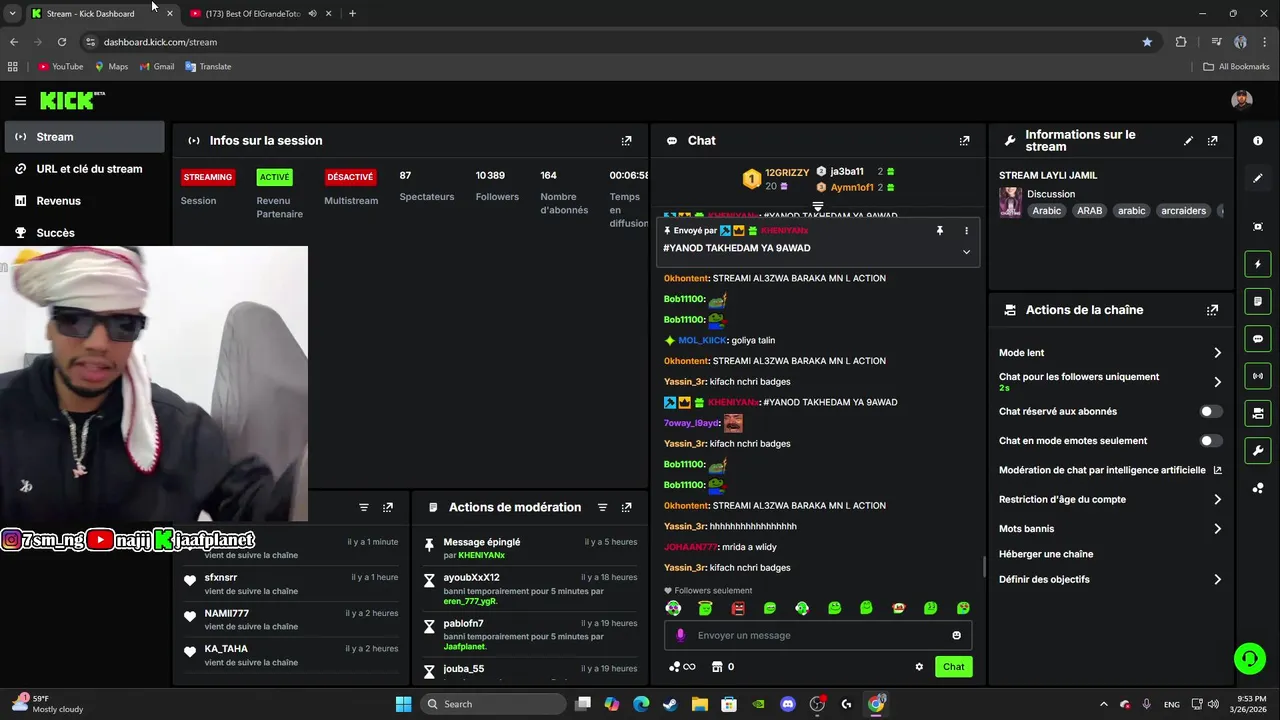Open three-dot menu on pinned message
Viewport: 1280px width, 720px height.
point(966,231)
